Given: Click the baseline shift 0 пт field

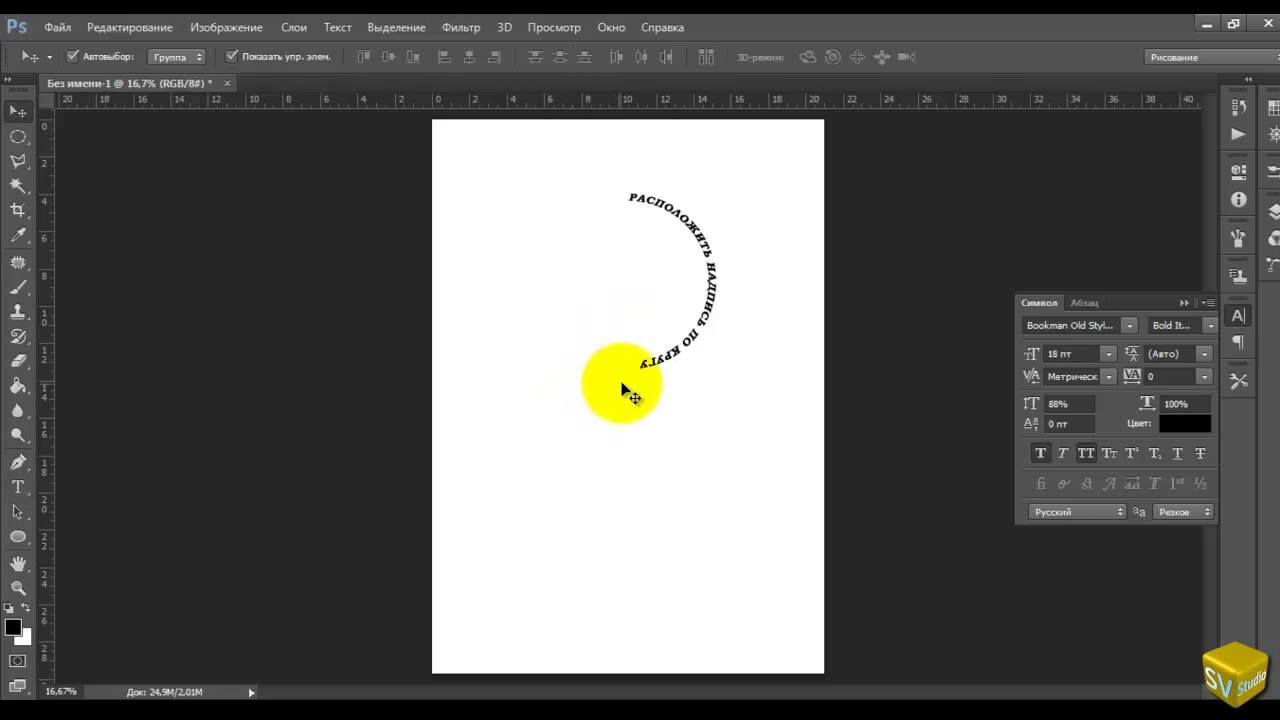Looking at the screenshot, I should pos(1070,424).
